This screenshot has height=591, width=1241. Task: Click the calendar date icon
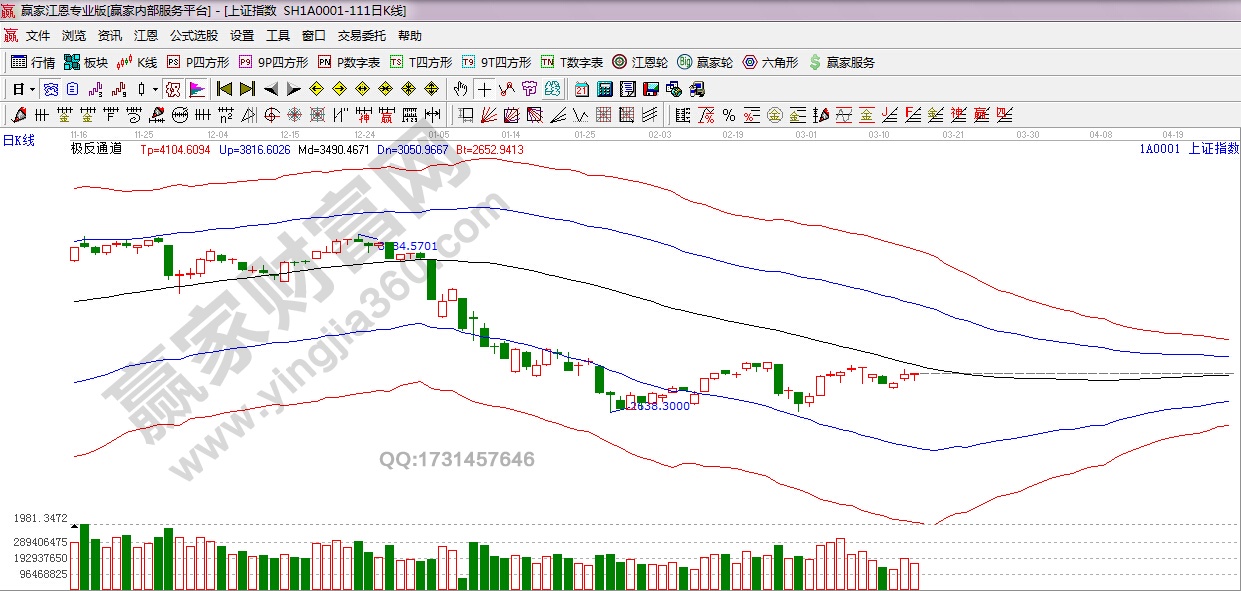click(581, 89)
